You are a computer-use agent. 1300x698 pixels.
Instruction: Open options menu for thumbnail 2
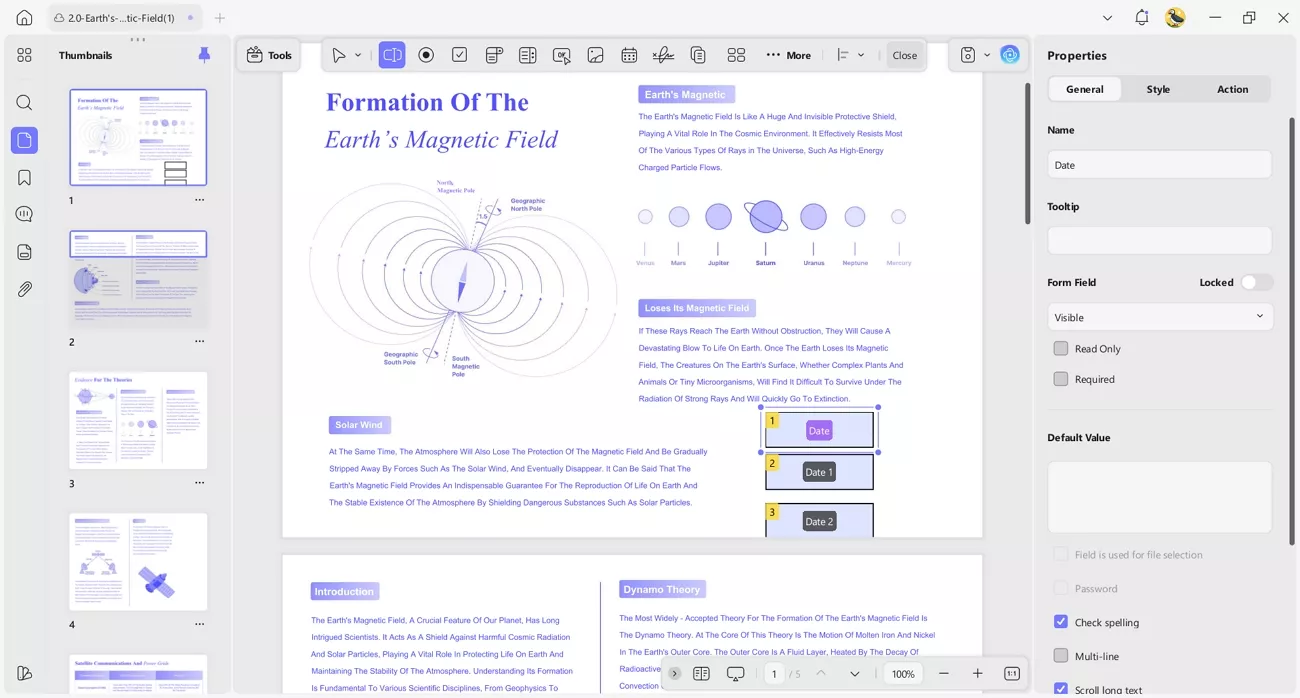point(199,341)
